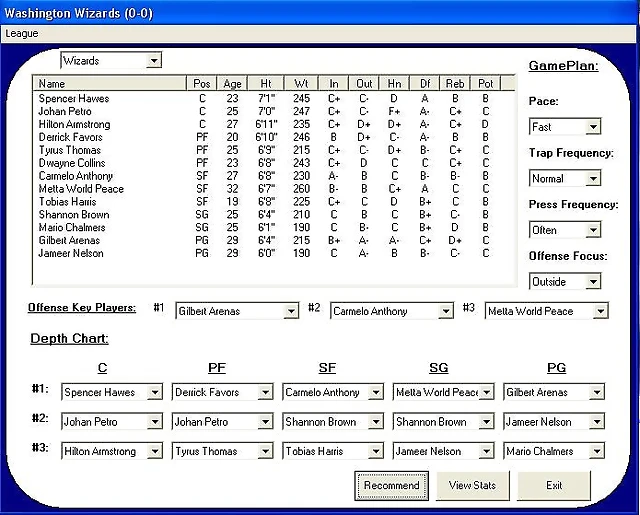Sort roster by Name column header
This screenshot has width=640, height=515.
coord(109,84)
